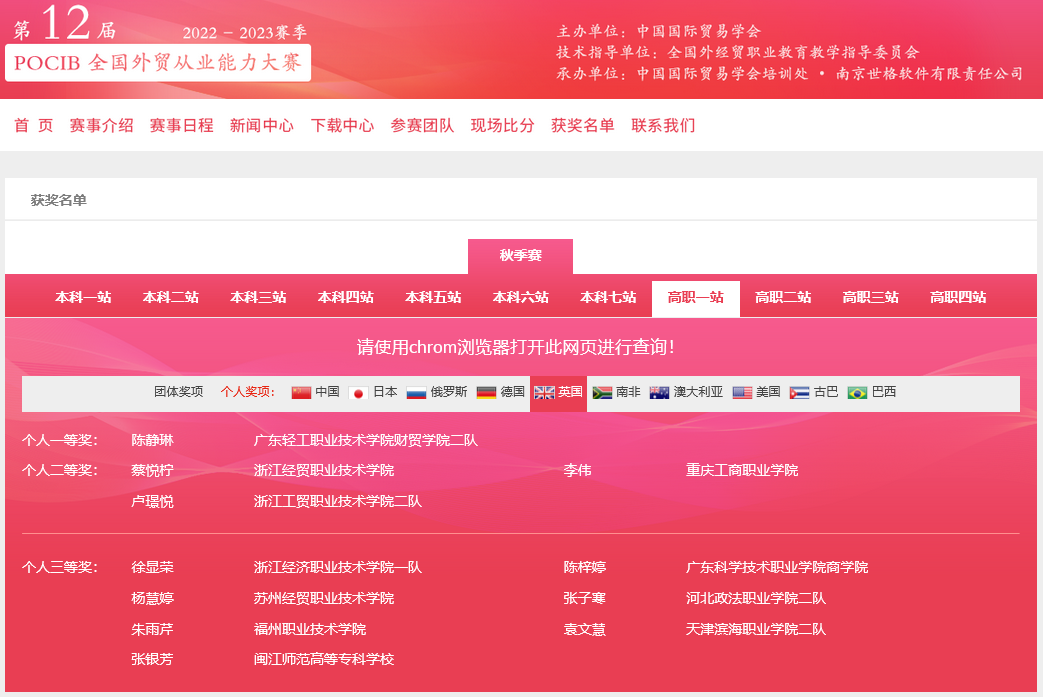Select the Japan flag icon
This screenshot has height=697, width=1043.
pos(359,393)
